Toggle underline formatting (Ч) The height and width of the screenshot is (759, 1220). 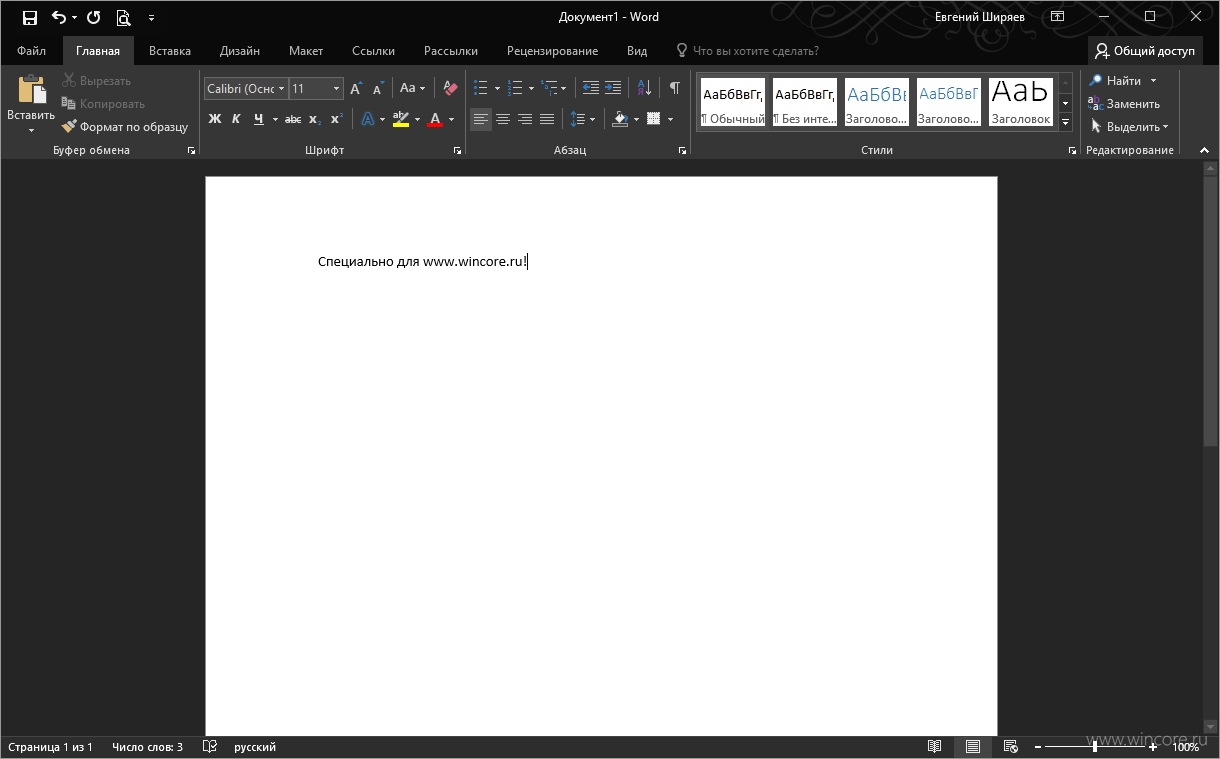(259, 119)
